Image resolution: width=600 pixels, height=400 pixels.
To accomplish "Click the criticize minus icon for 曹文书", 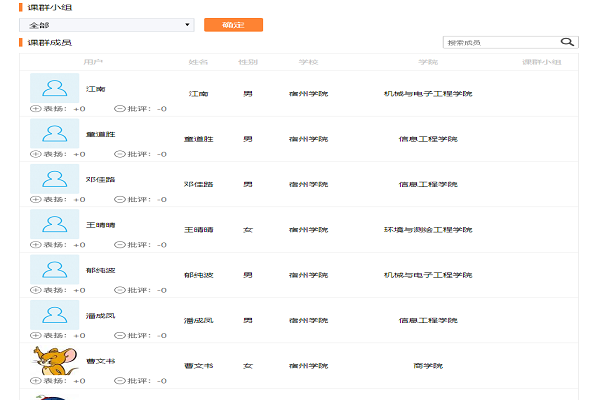I will click(x=120, y=381).
